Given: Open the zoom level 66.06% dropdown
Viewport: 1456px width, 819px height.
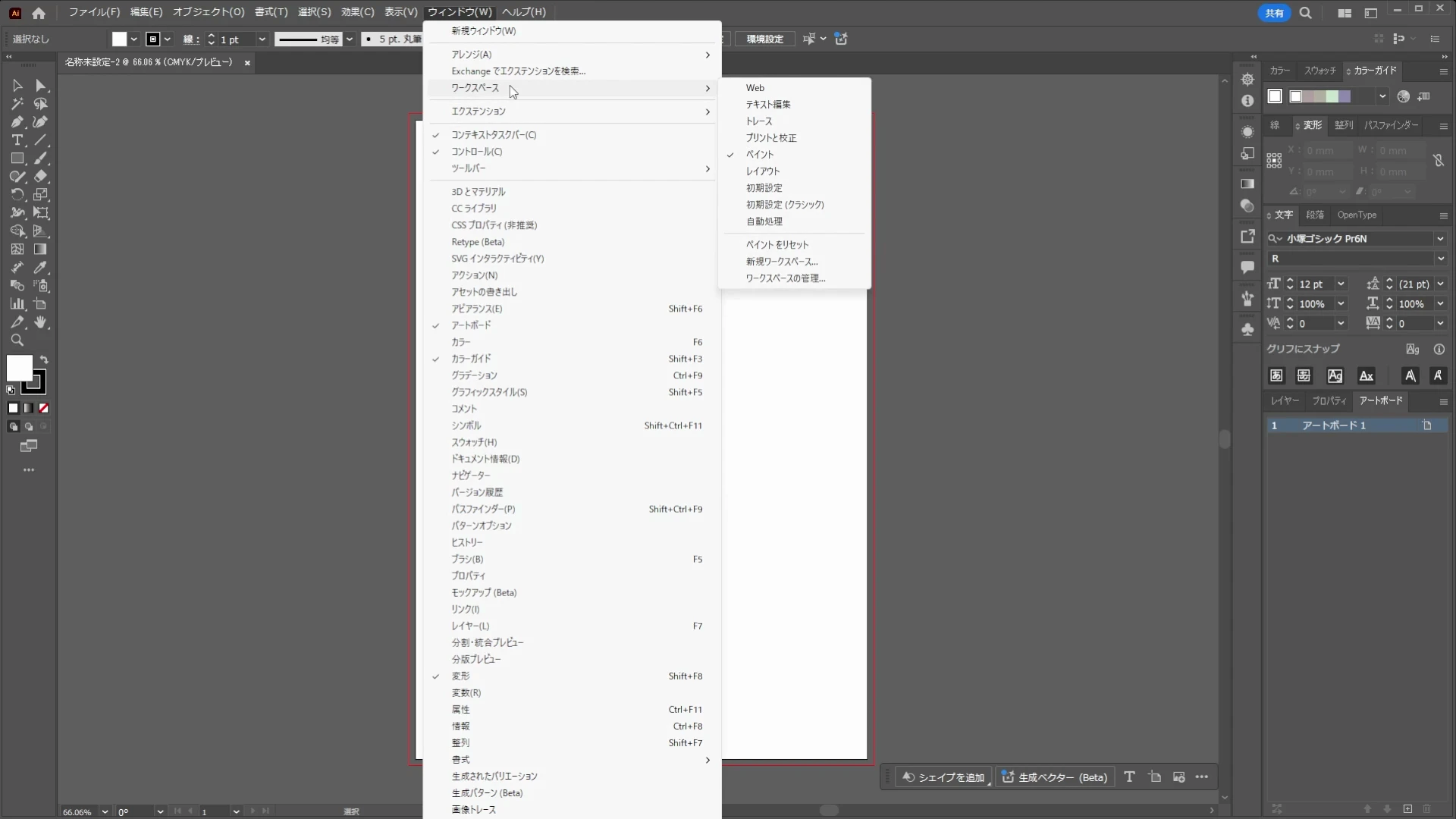Looking at the screenshot, I should 105,811.
